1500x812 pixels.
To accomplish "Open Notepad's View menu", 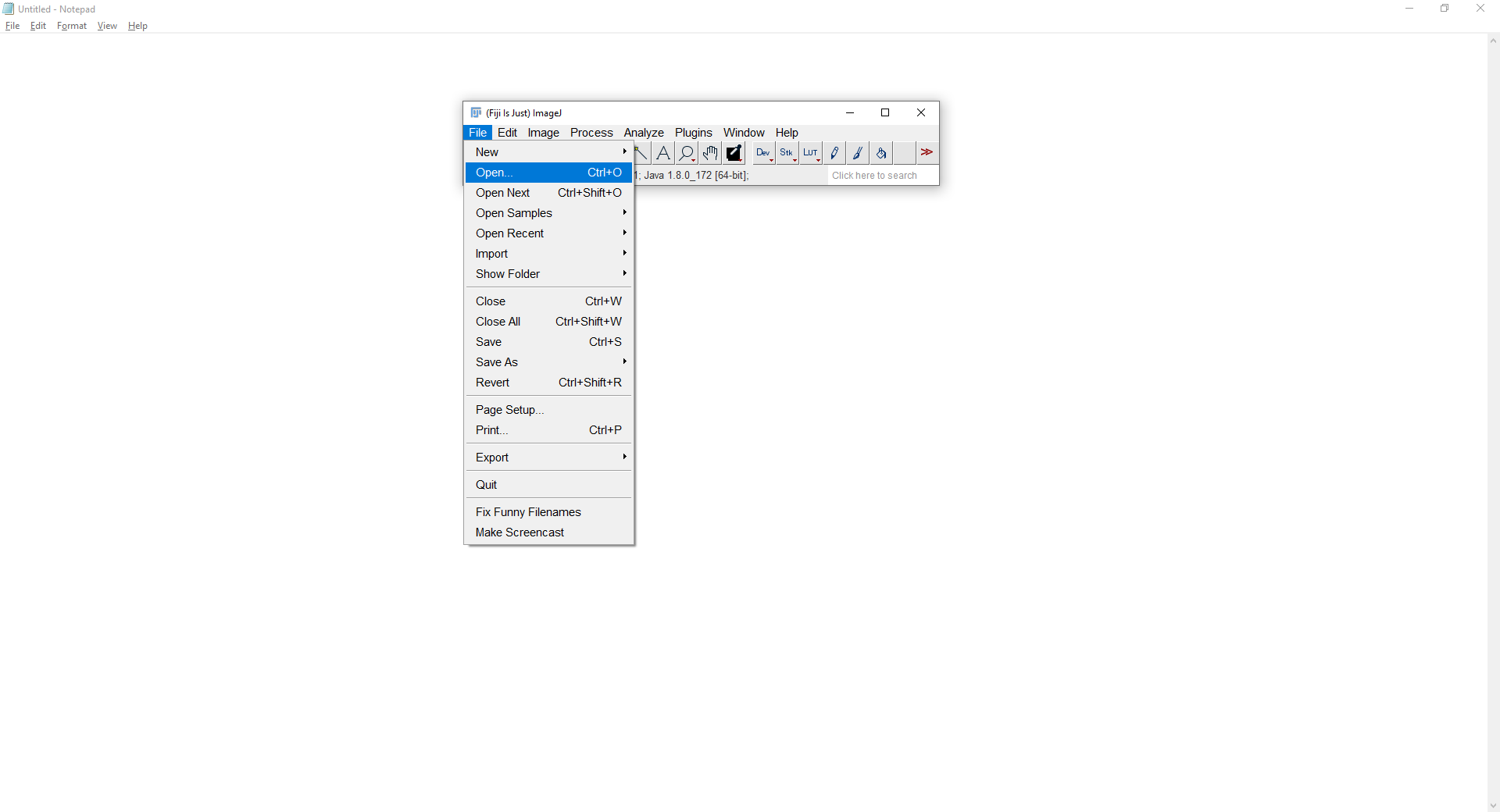I will click(107, 26).
